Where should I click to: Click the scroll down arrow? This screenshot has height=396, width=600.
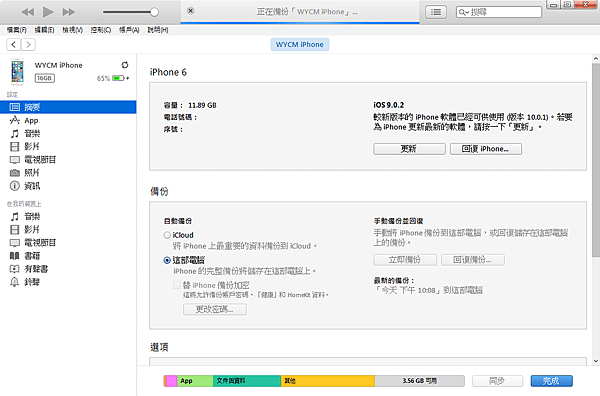(595, 360)
